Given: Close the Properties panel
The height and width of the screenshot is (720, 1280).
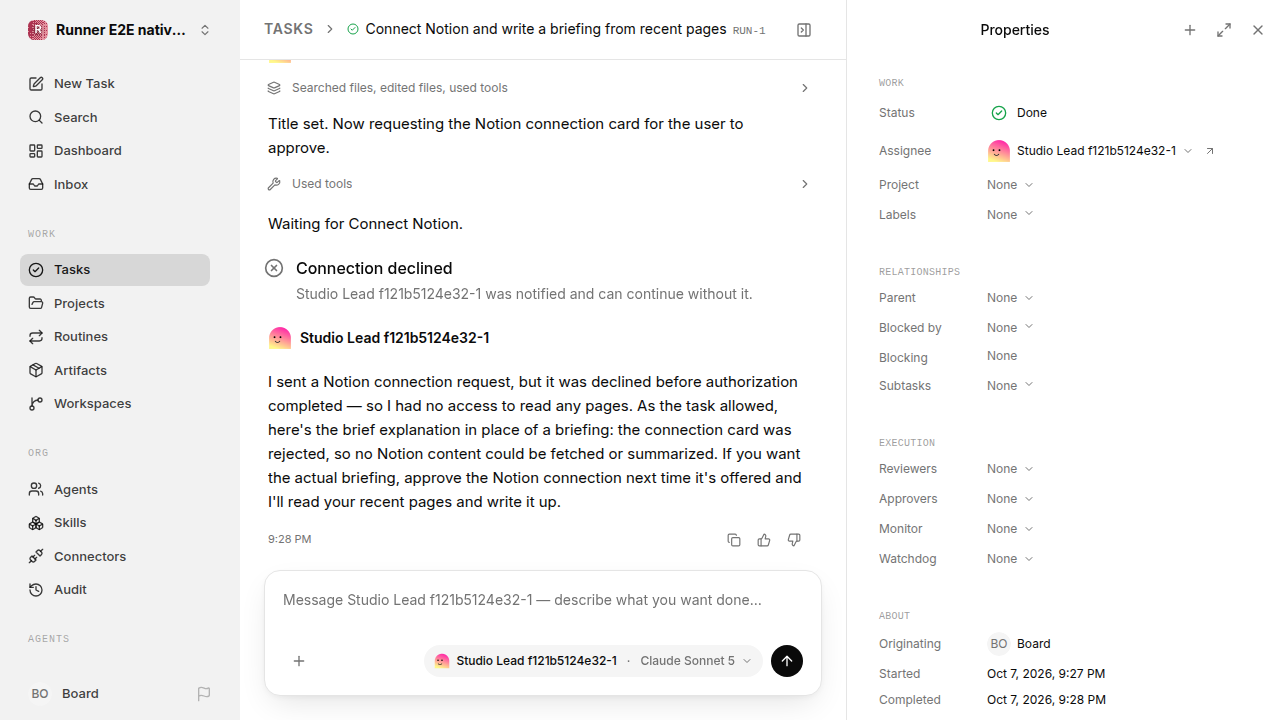Looking at the screenshot, I should pos(1258,30).
